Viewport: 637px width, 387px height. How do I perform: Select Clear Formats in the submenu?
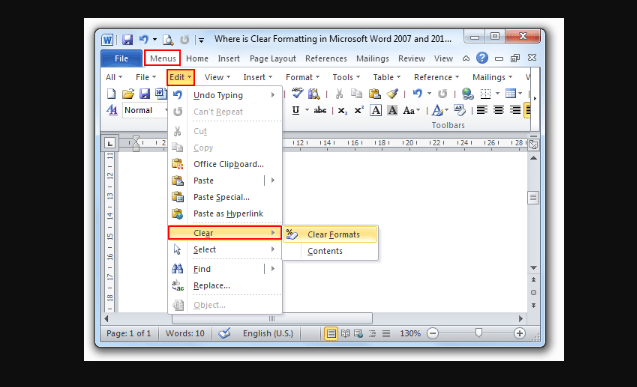331,234
